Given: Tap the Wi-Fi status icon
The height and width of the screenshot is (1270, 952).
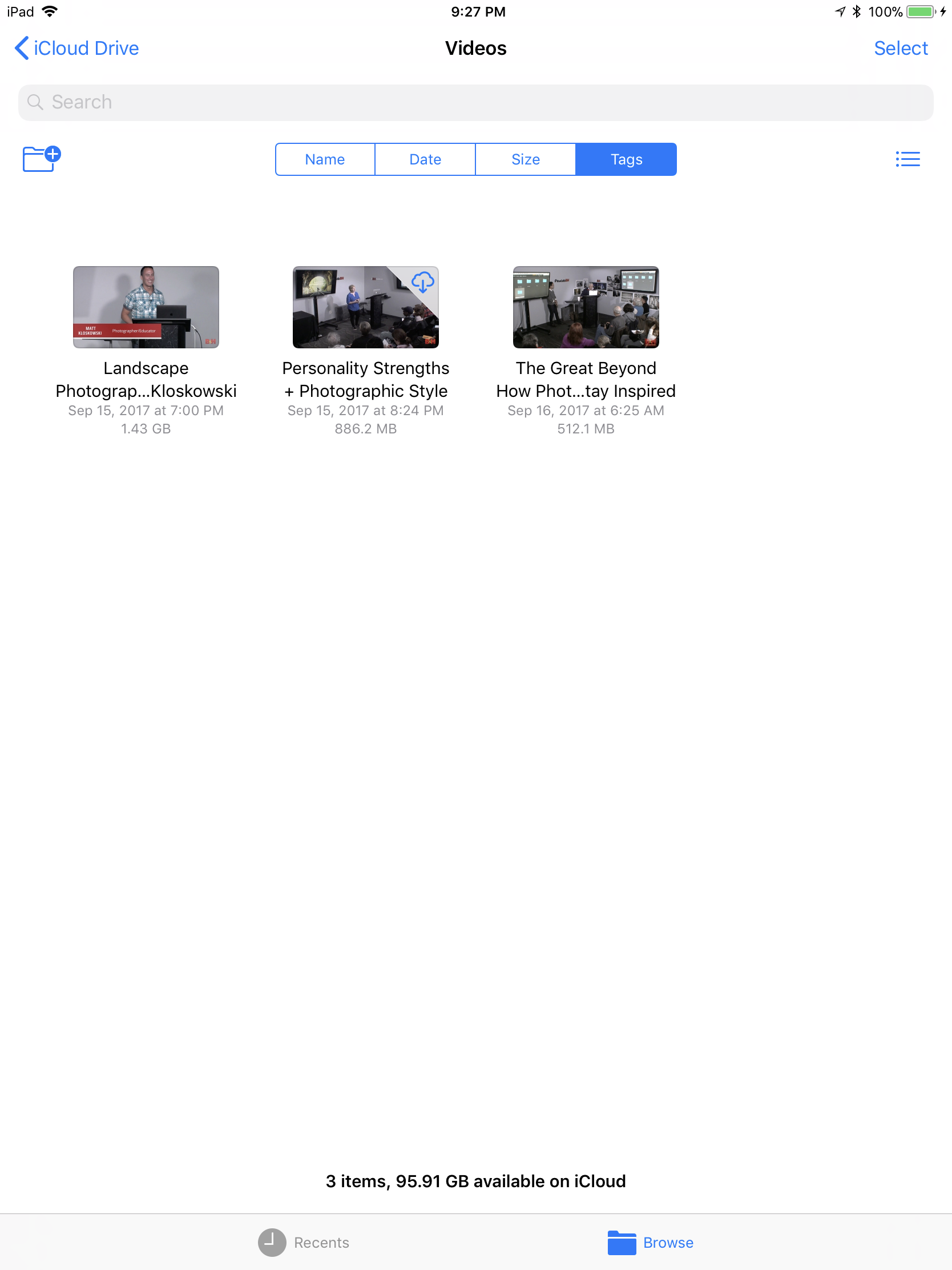Looking at the screenshot, I should coord(50,11).
